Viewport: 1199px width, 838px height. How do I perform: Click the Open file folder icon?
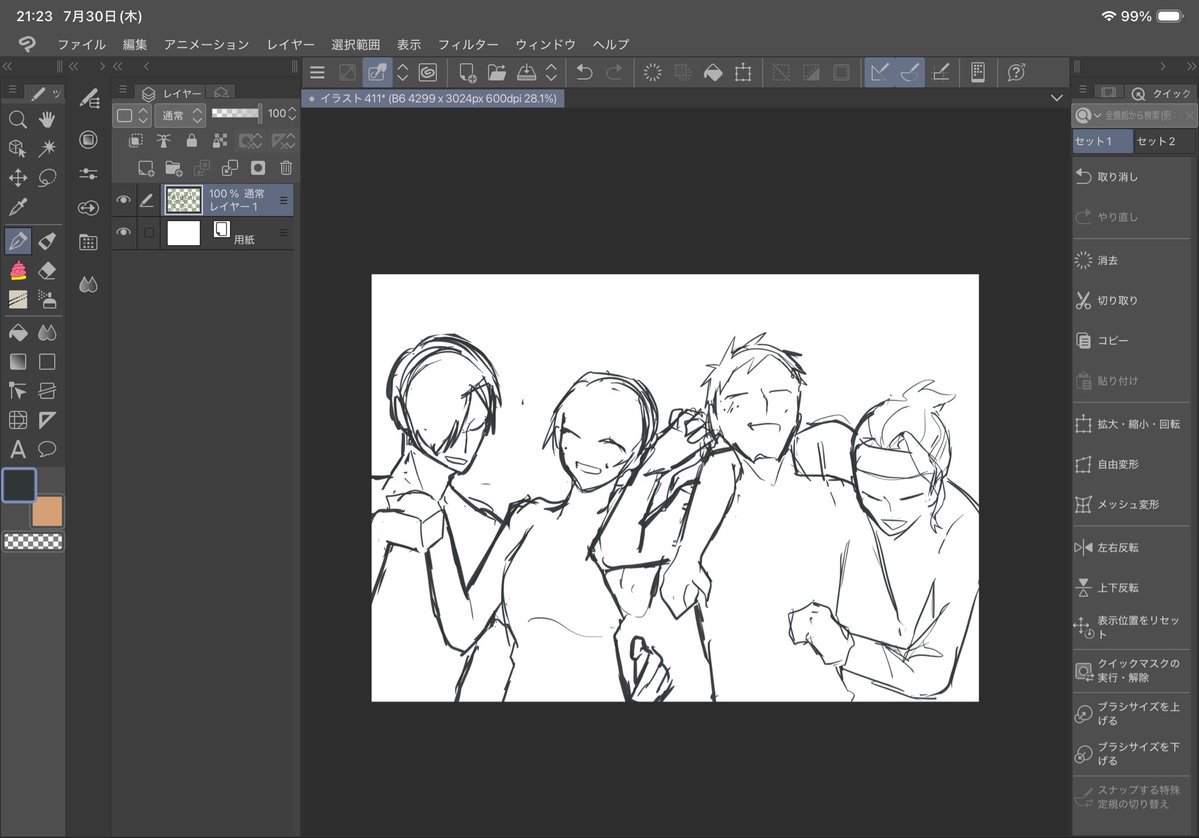(x=497, y=73)
